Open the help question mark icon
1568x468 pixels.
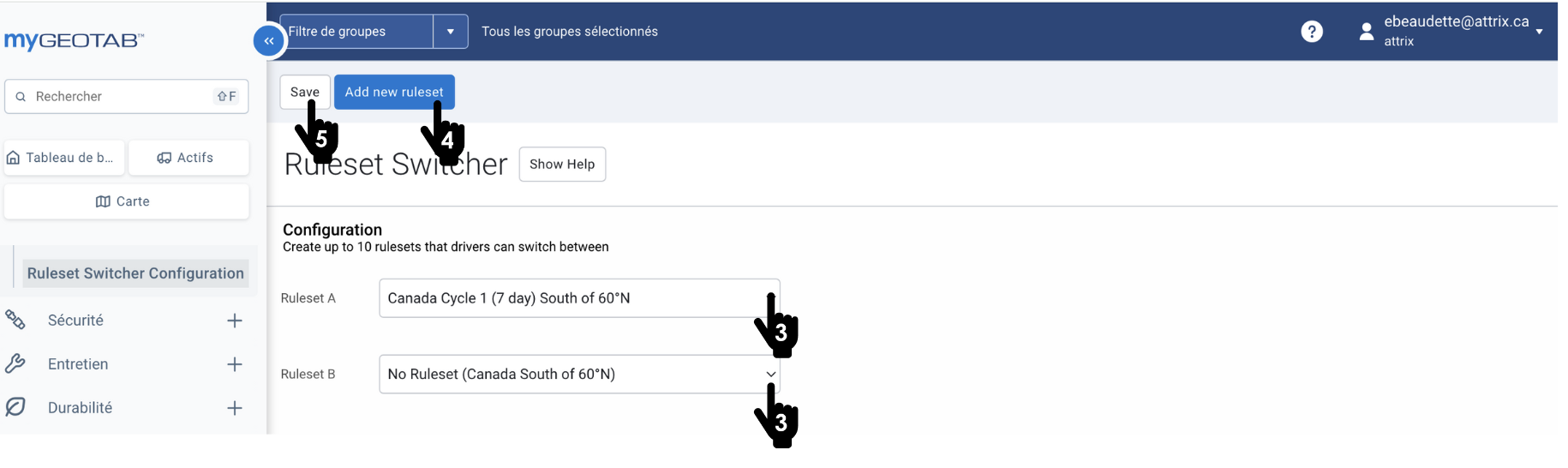1311,32
